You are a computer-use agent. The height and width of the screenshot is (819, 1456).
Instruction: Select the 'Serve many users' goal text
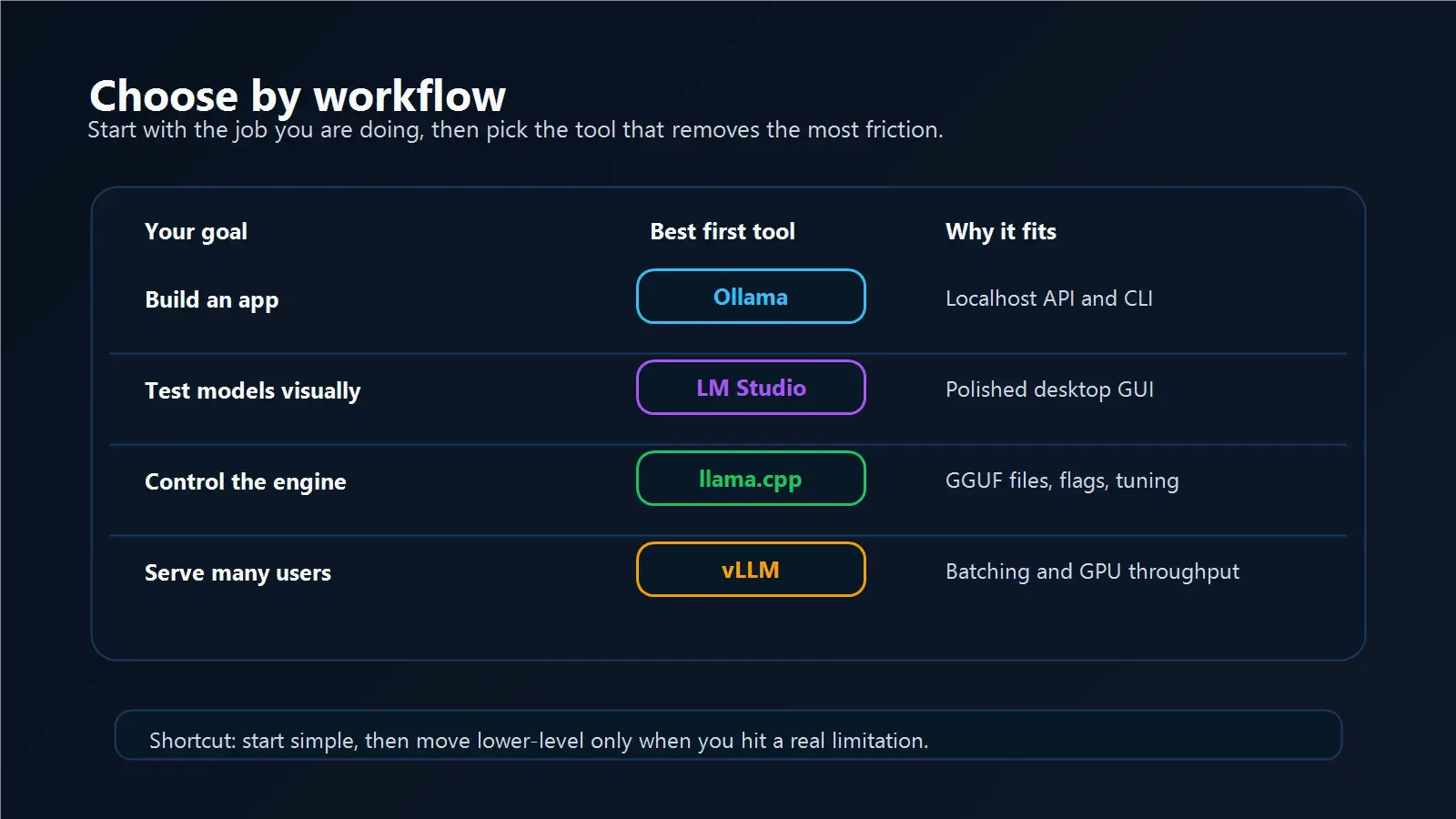click(x=238, y=573)
